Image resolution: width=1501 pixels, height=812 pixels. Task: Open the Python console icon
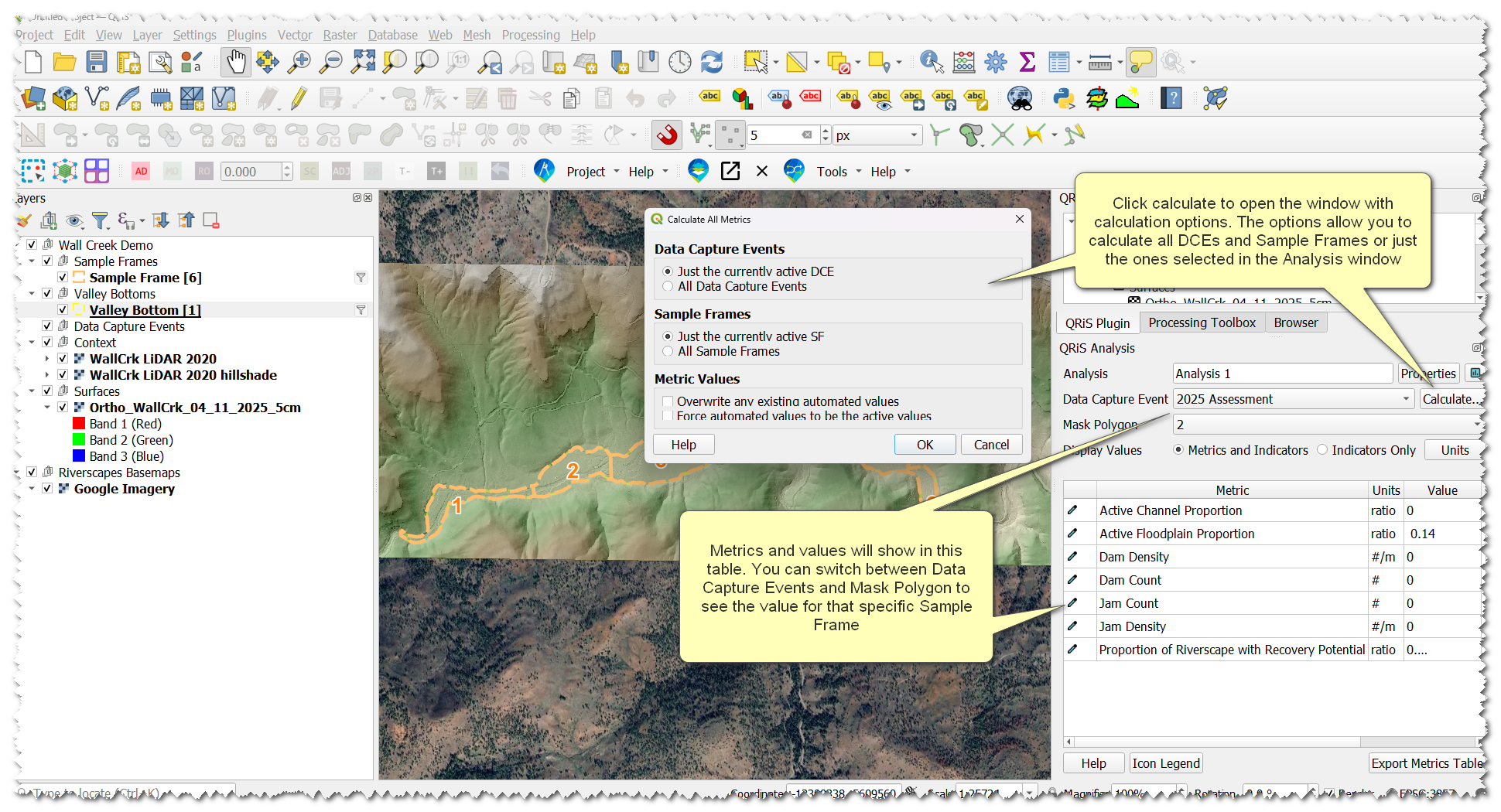[x=1065, y=98]
